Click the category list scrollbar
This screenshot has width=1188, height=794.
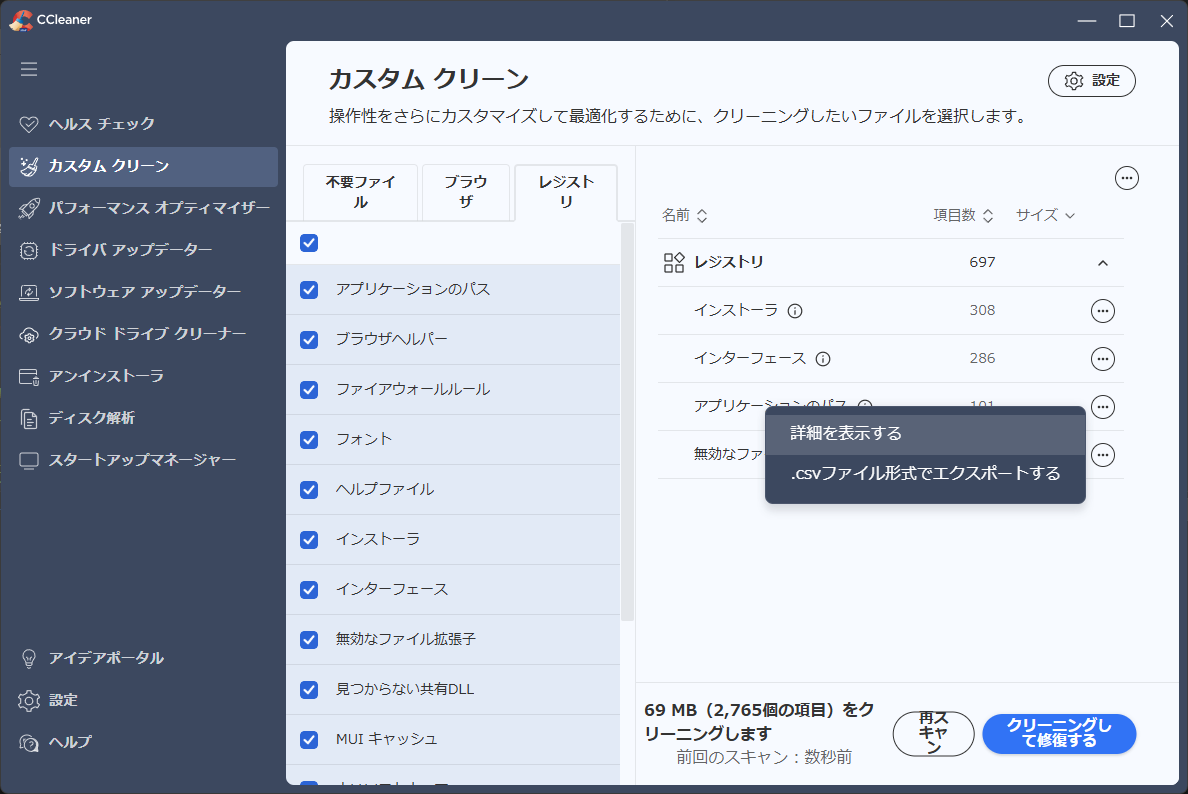click(627, 422)
